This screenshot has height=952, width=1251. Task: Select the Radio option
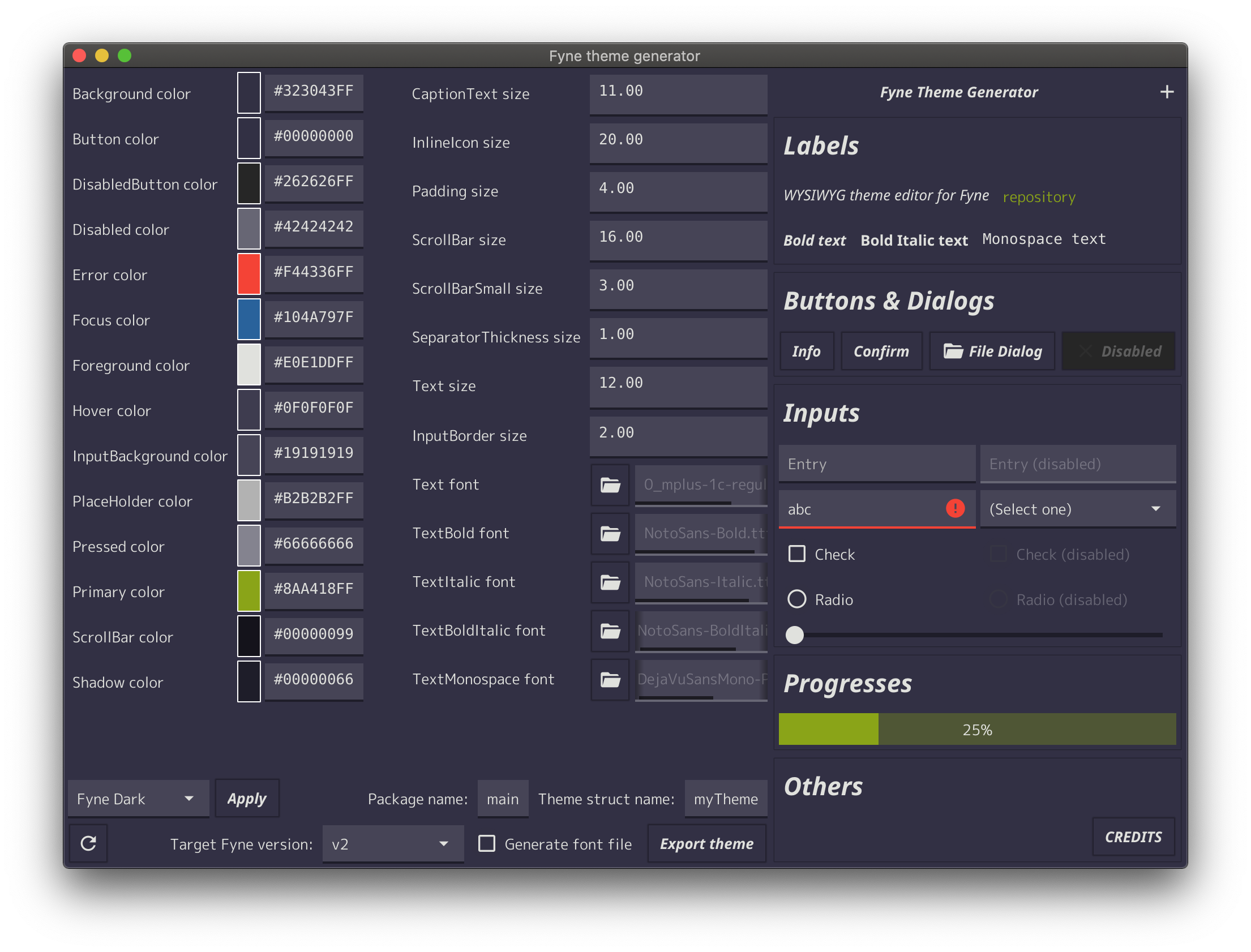pos(796,599)
